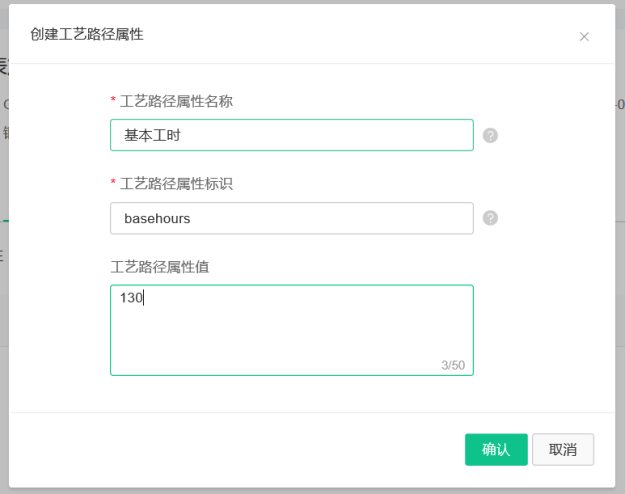Click the red asterisk before 工艺路径属性名称
The image size is (625, 494).
click(113, 99)
